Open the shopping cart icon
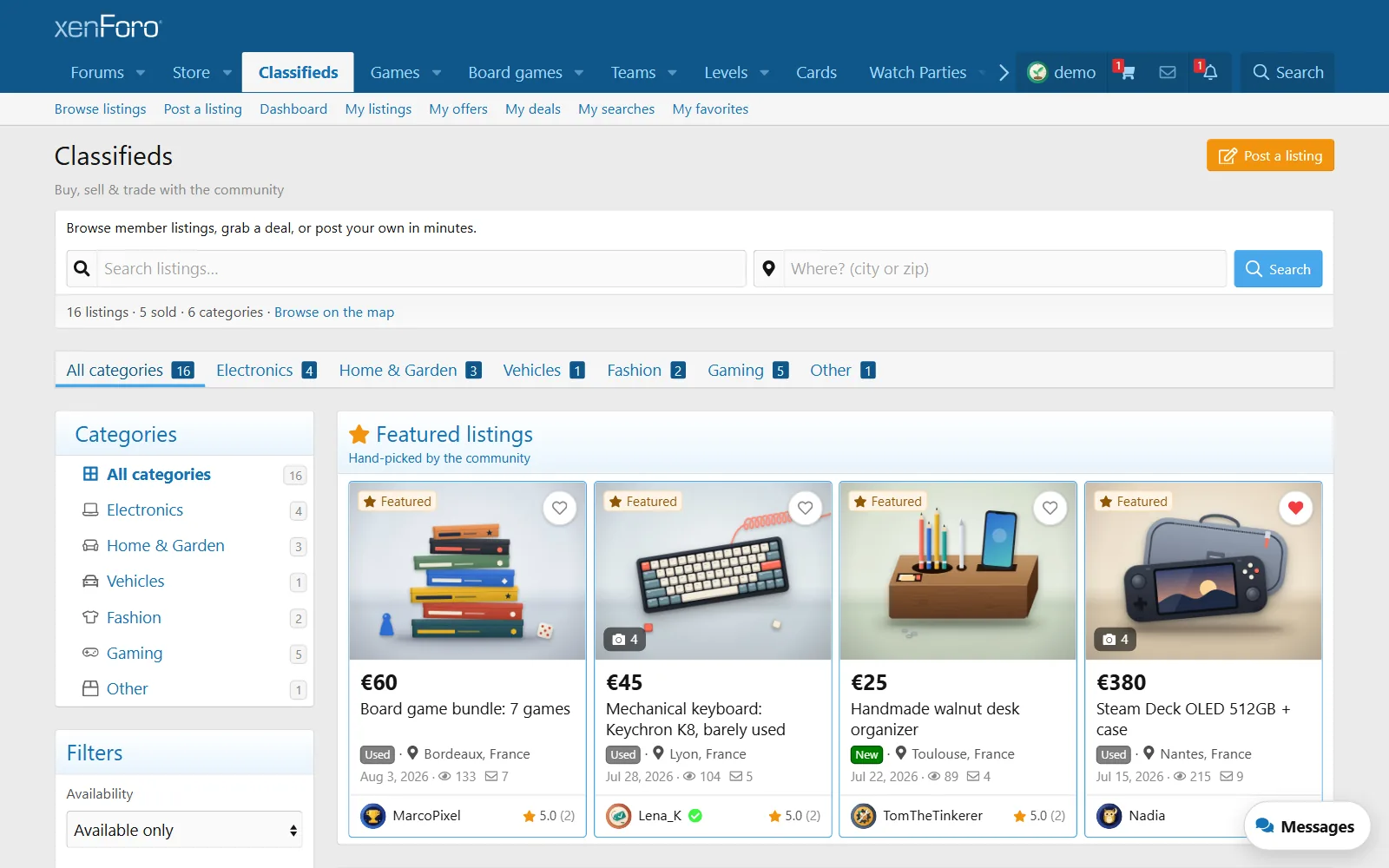 pyautogui.click(x=1126, y=72)
